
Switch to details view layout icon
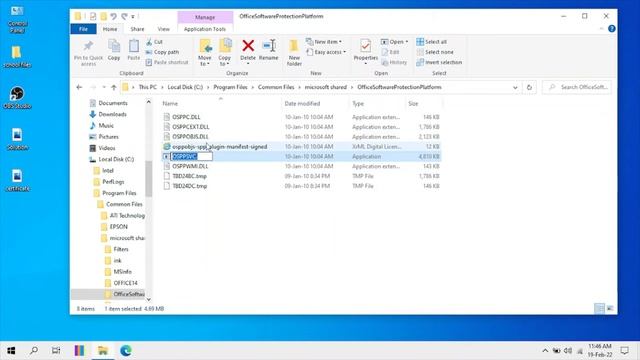(599, 309)
